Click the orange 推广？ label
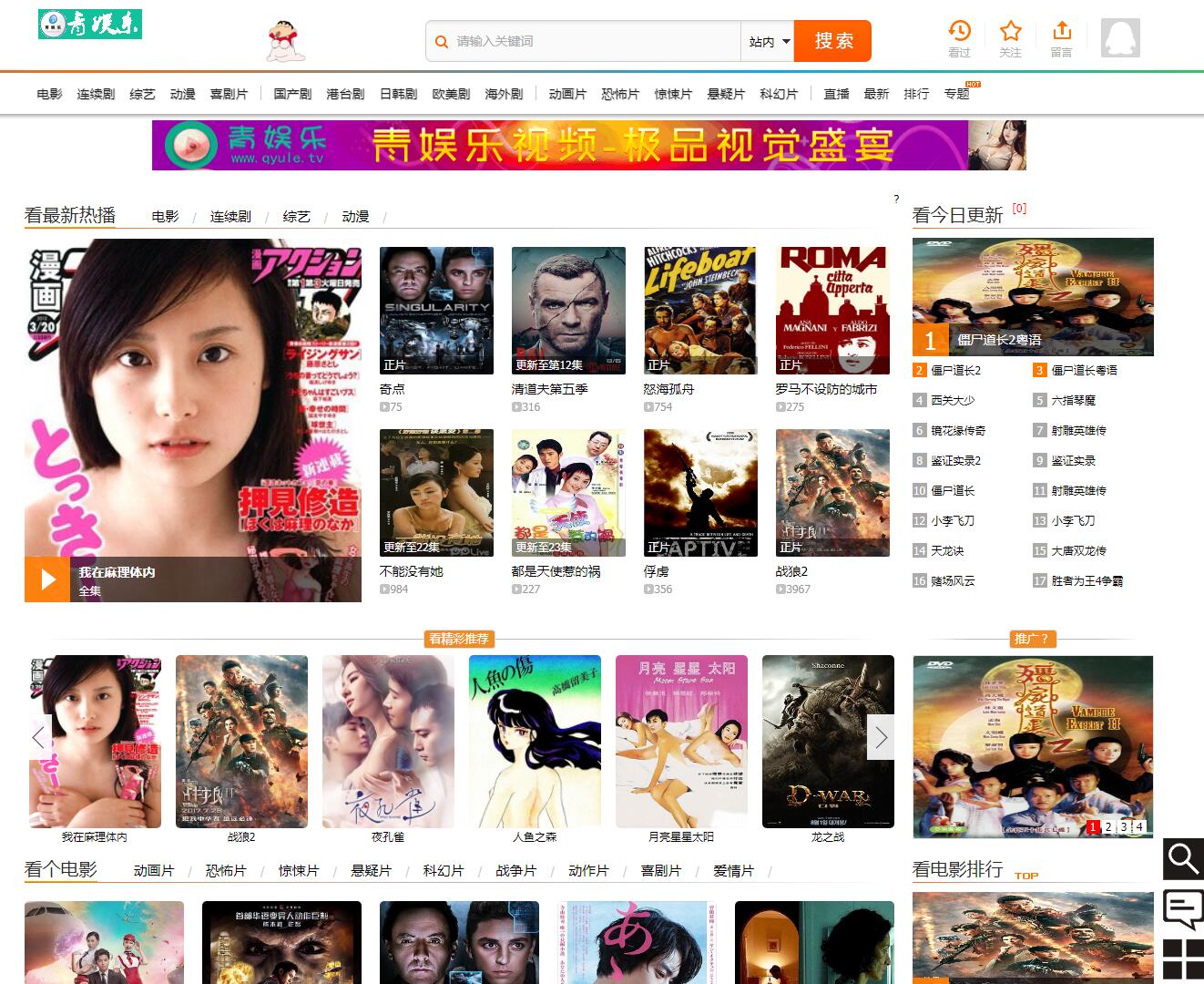Image resolution: width=1204 pixels, height=984 pixels. coord(1033,639)
